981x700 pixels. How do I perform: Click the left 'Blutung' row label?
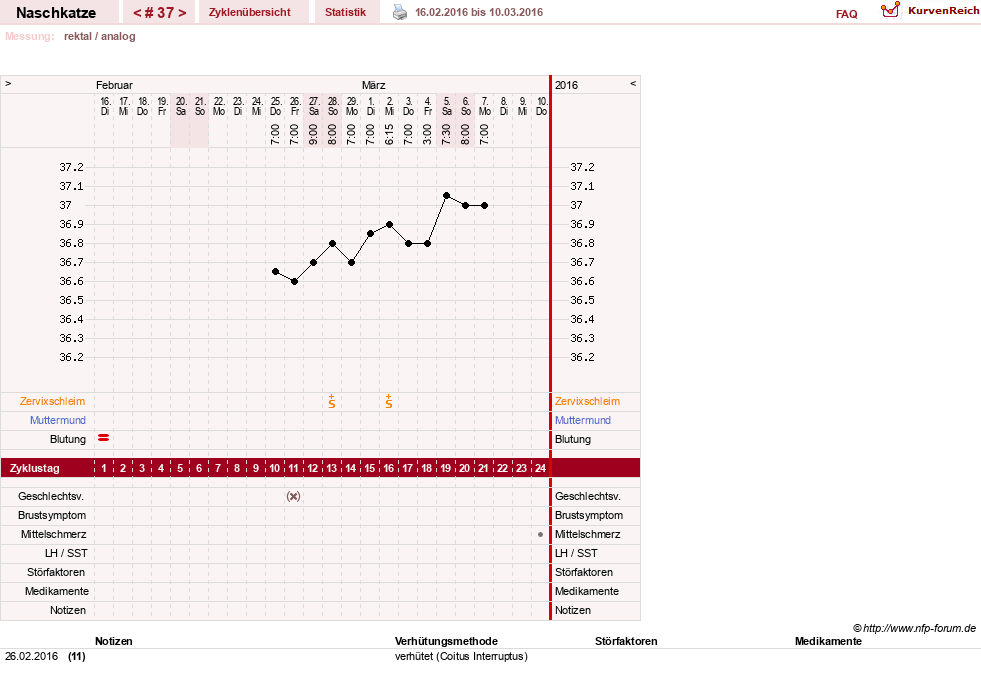[68, 439]
